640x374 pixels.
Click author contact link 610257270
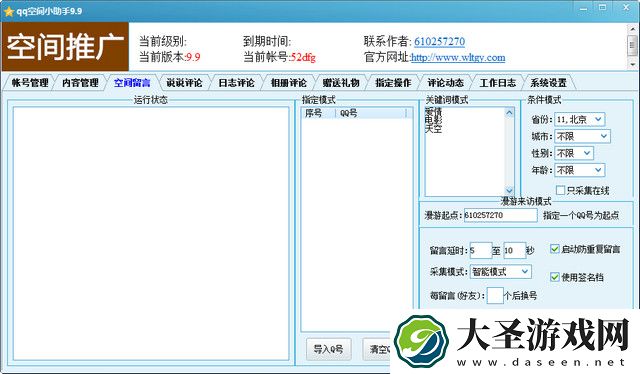[x=439, y=42]
